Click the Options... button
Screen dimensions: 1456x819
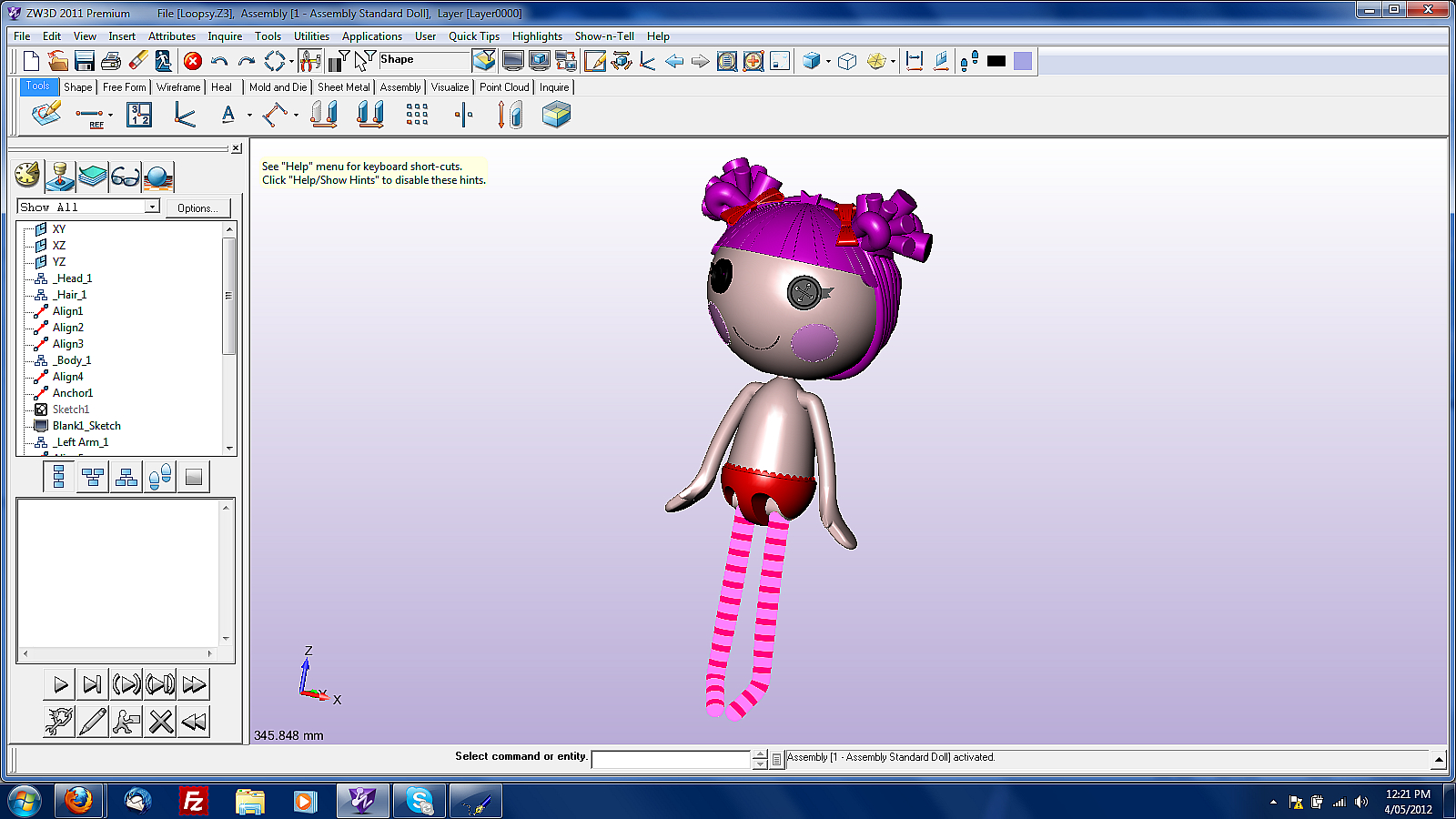click(197, 207)
